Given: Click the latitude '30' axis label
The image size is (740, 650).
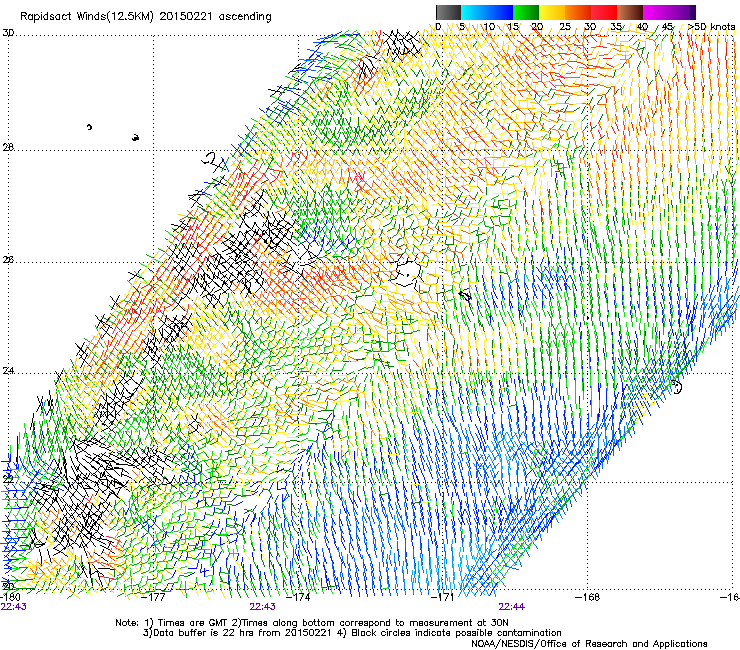Looking at the screenshot, I should point(8,33).
